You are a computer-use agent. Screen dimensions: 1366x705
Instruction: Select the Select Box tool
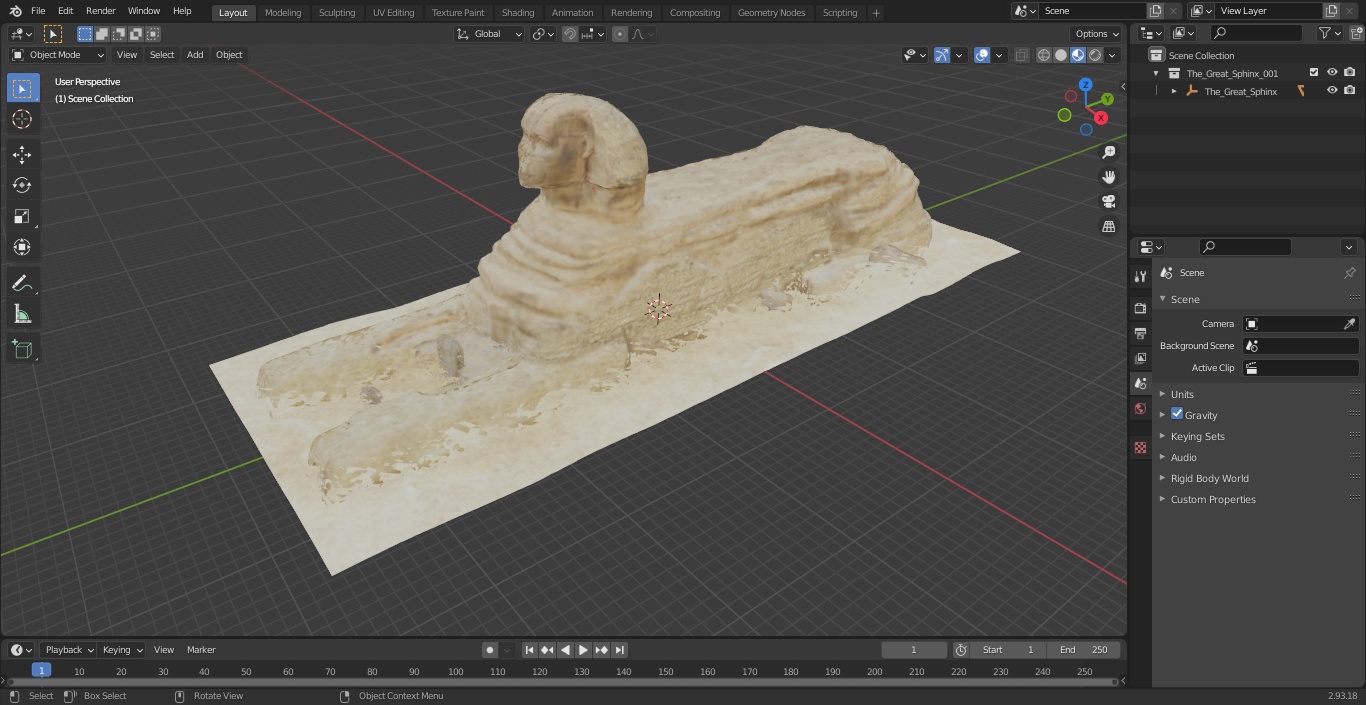22,89
